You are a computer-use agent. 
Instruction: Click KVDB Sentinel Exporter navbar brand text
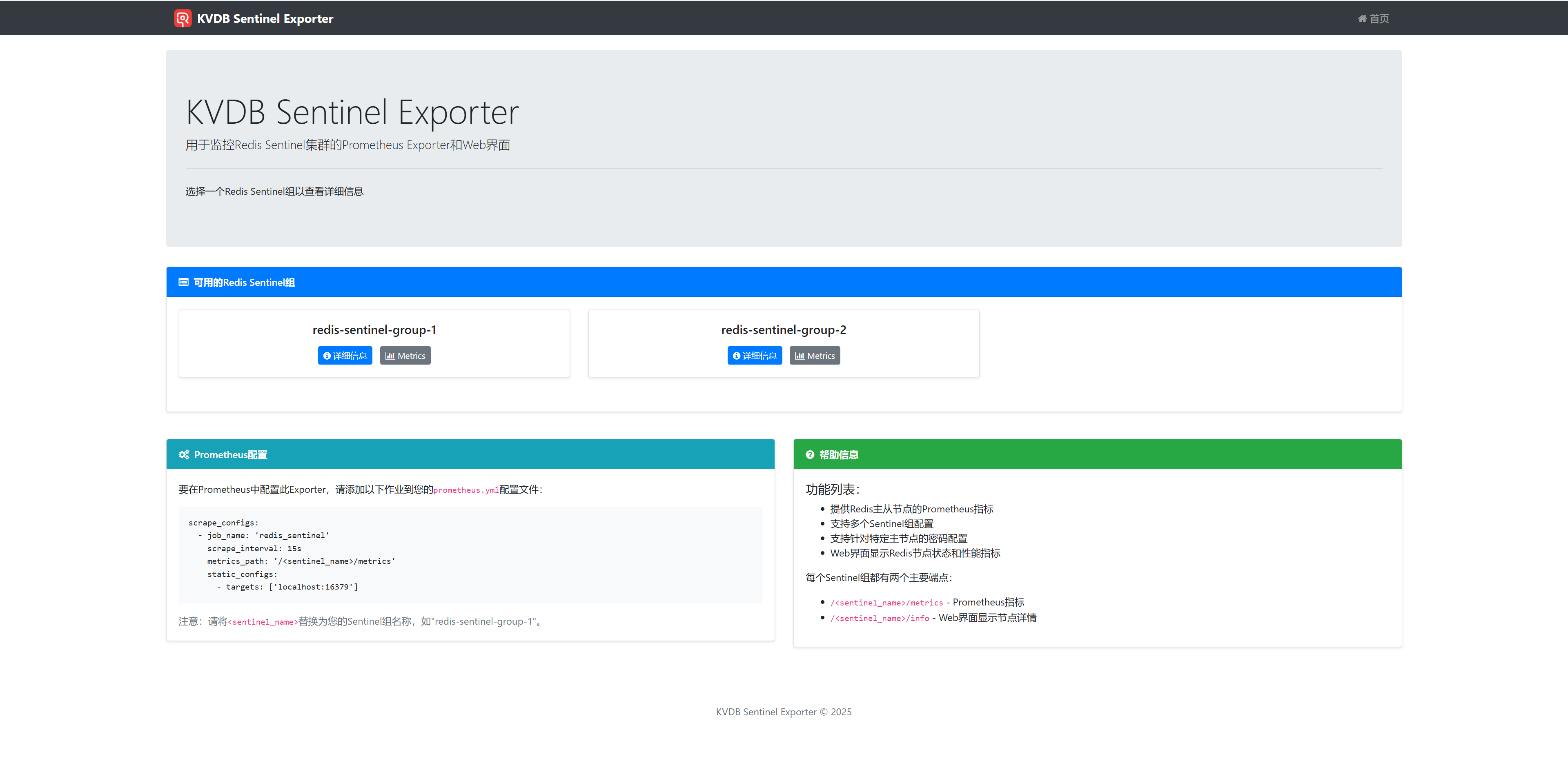(265, 18)
